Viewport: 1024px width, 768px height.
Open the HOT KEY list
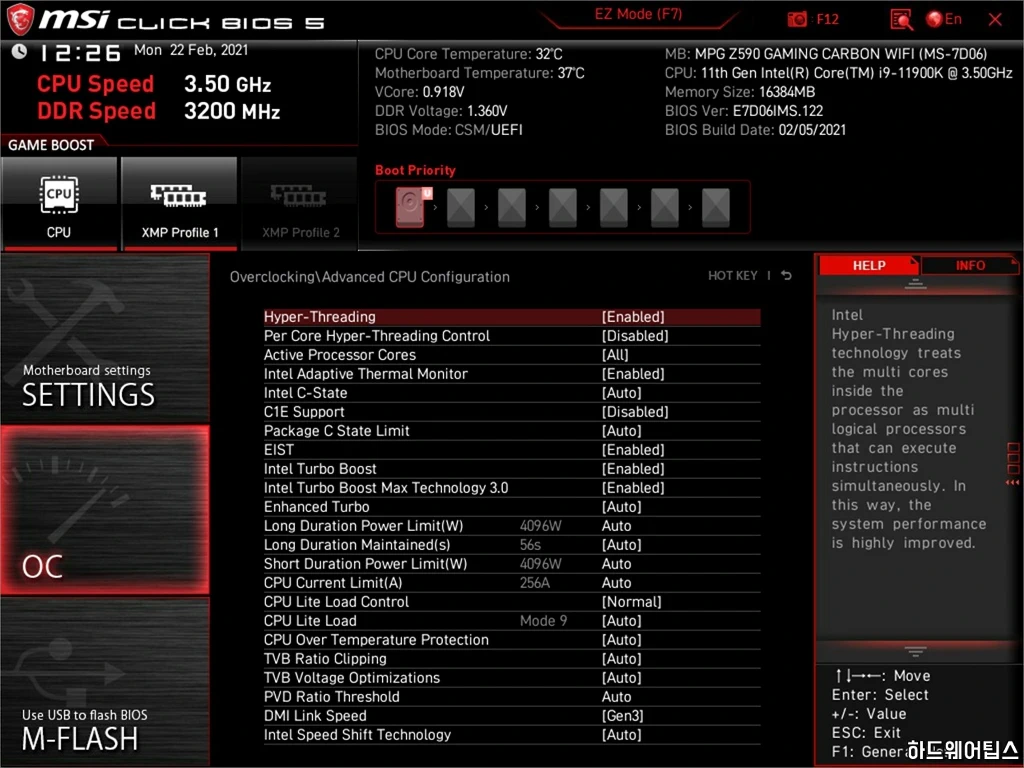pos(733,276)
